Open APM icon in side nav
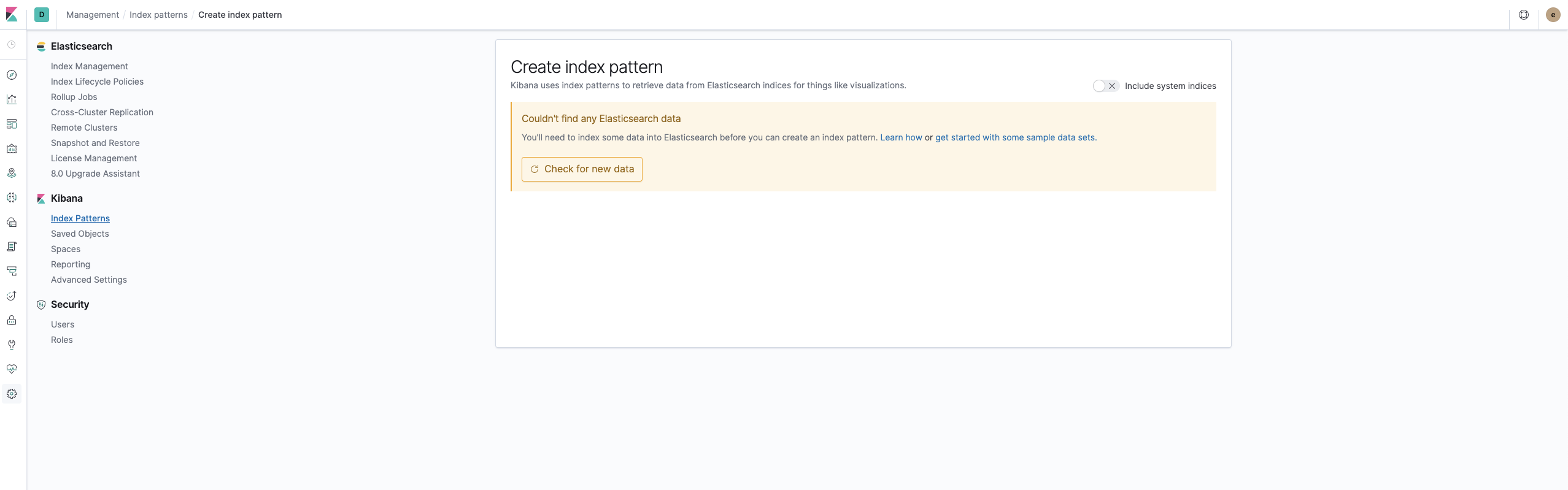The width and height of the screenshot is (1568, 490). point(12,271)
